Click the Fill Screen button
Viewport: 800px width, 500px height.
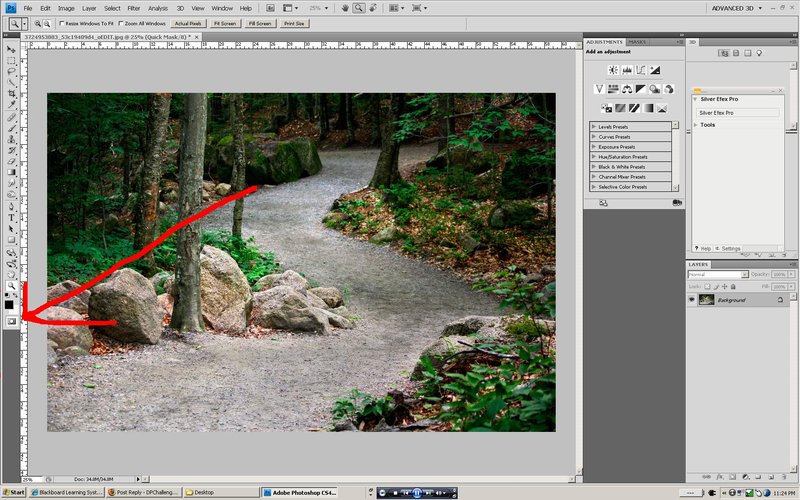pyautogui.click(x=260, y=23)
